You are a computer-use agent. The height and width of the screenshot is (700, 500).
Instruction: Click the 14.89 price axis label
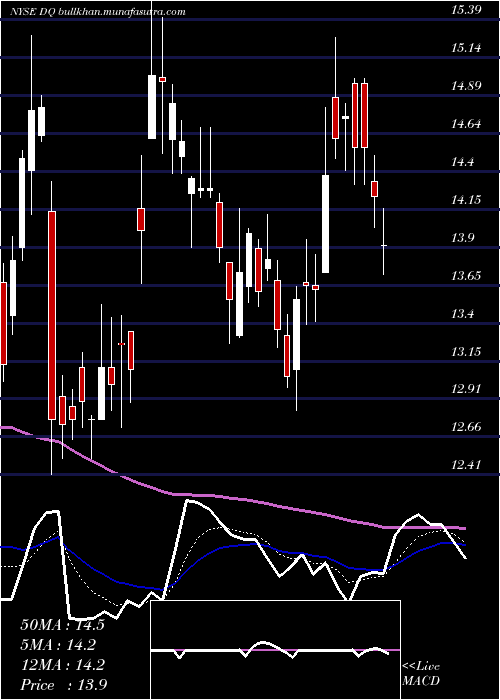click(x=466, y=85)
